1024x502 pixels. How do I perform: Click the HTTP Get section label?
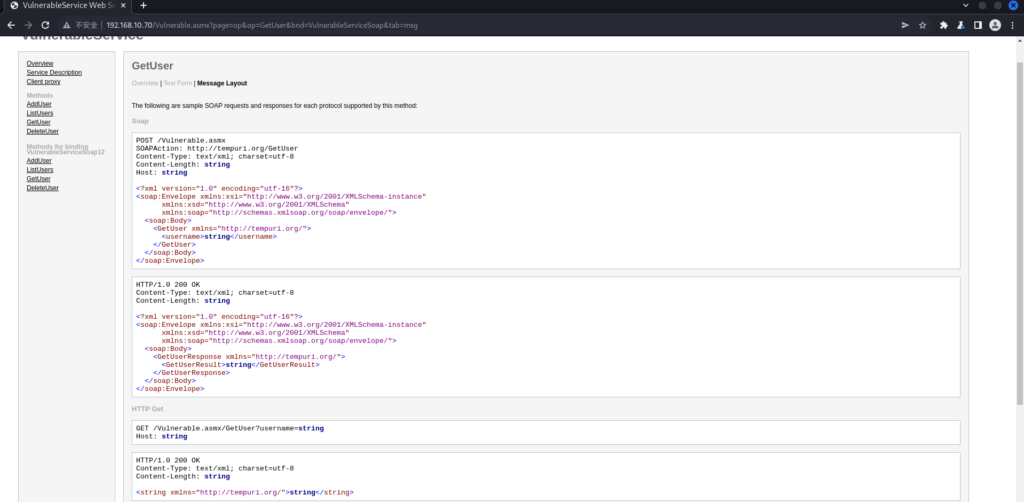[x=148, y=409]
